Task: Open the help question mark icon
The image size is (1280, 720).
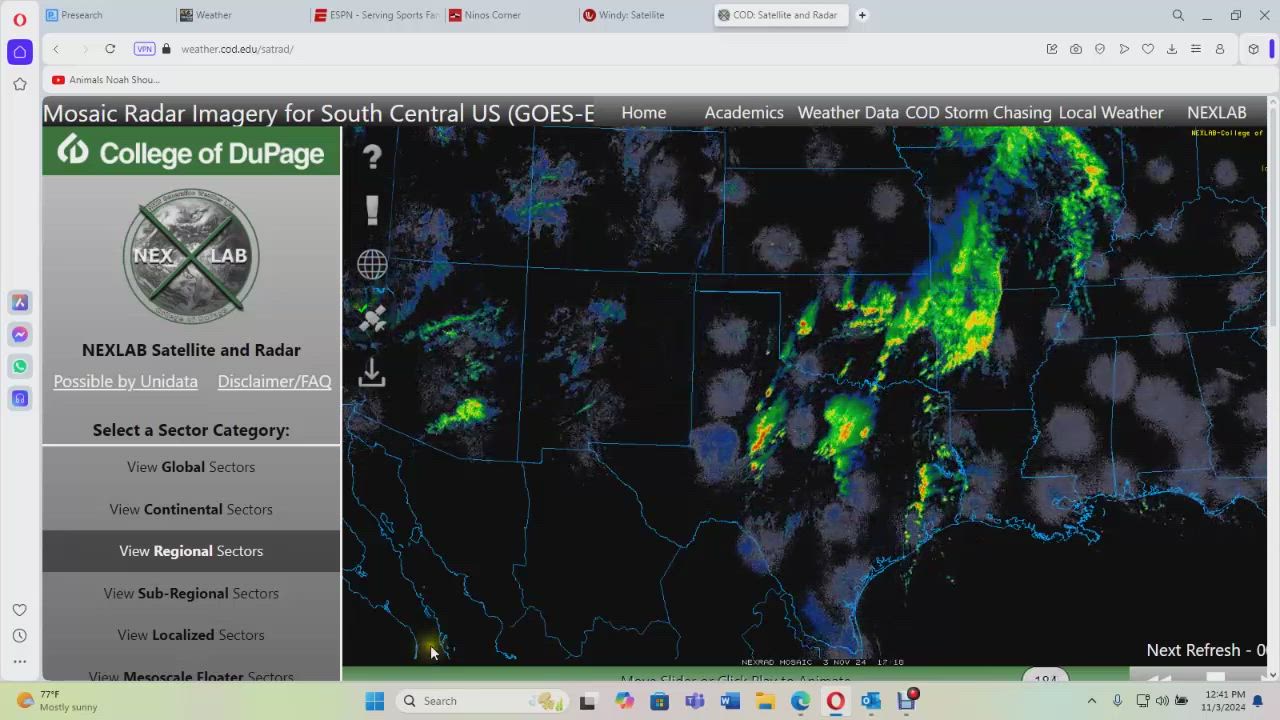Action: click(x=372, y=157)
